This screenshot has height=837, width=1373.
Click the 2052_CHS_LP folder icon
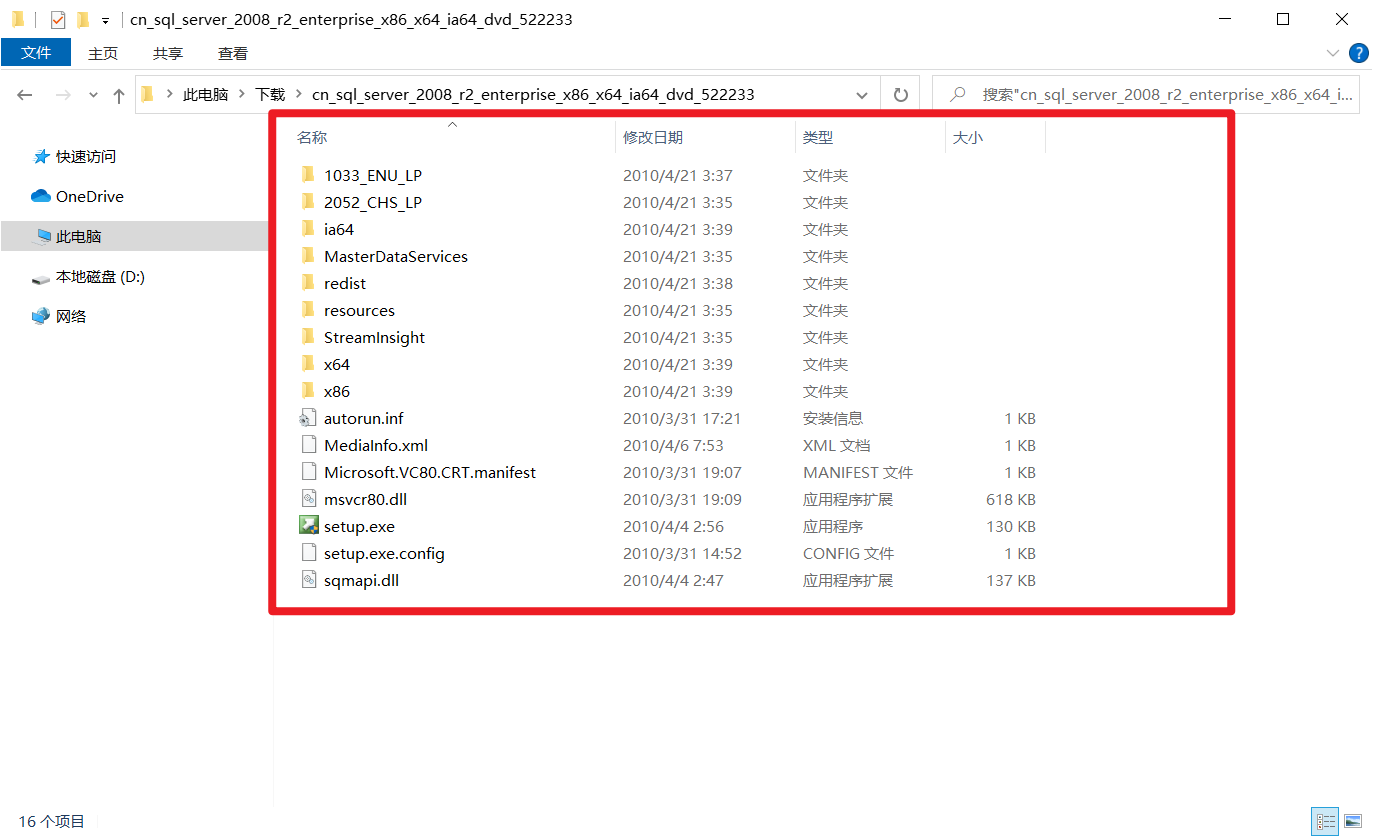[x=308, y=202]
